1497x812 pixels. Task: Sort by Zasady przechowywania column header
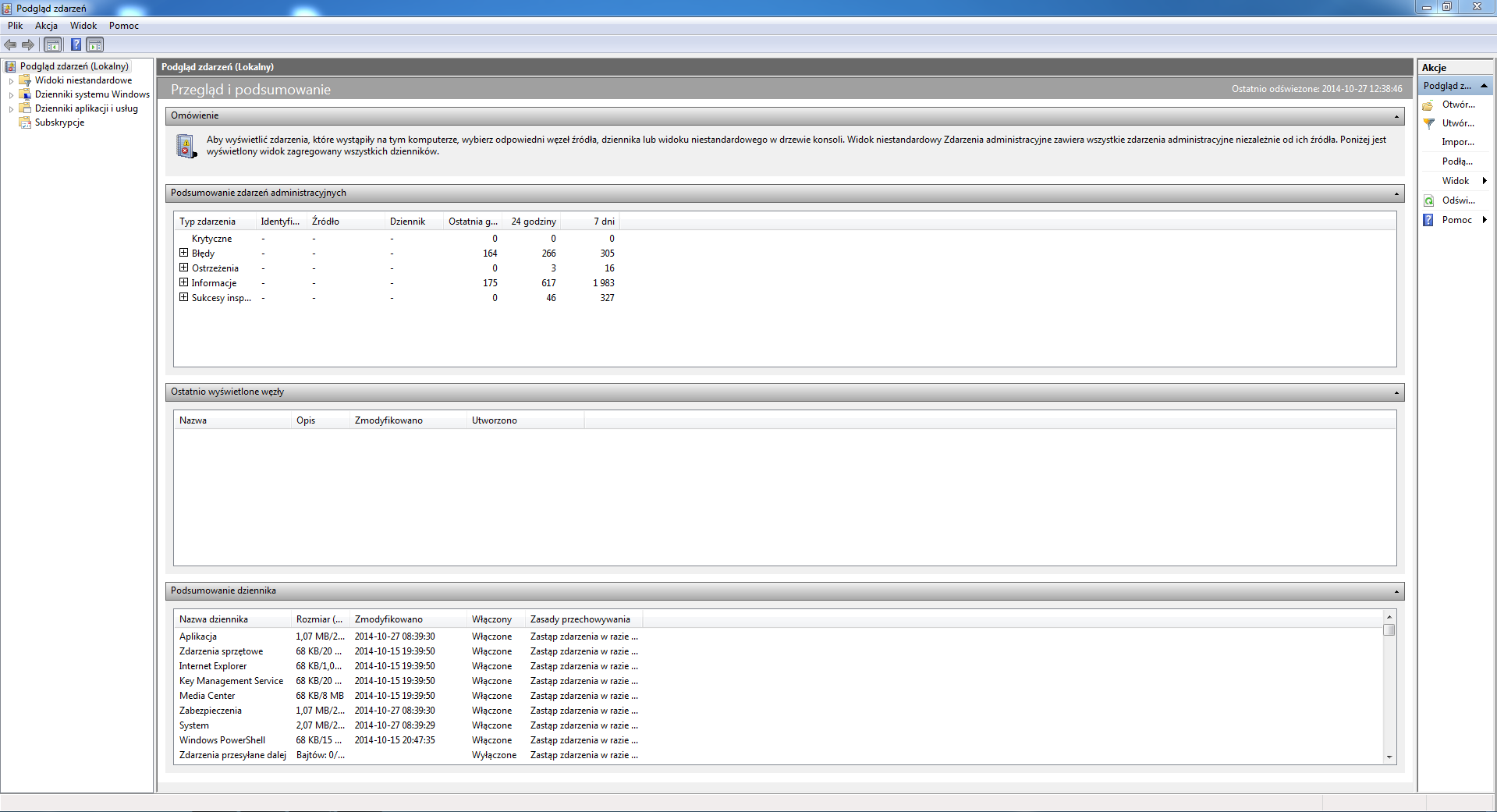(x=584, y=619)
